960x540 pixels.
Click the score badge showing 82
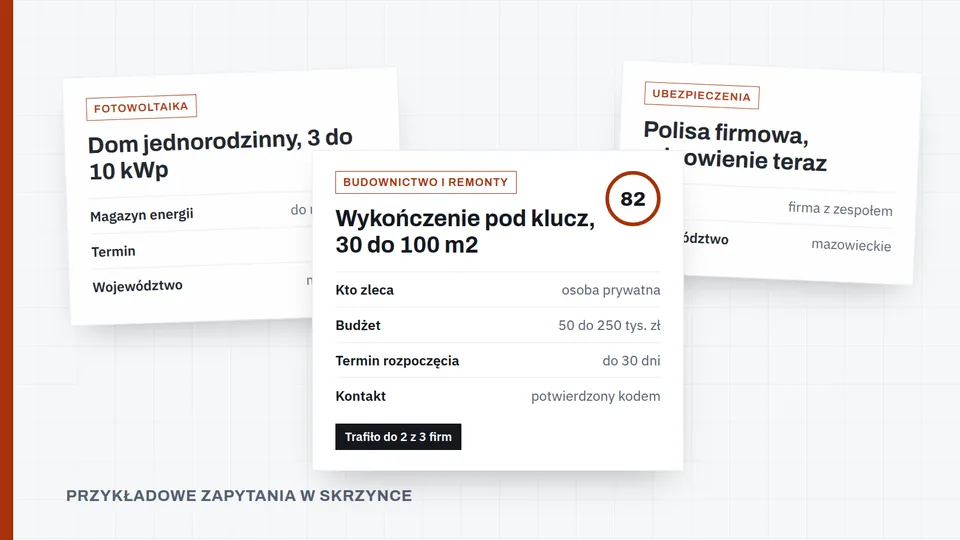coord(632,198)
